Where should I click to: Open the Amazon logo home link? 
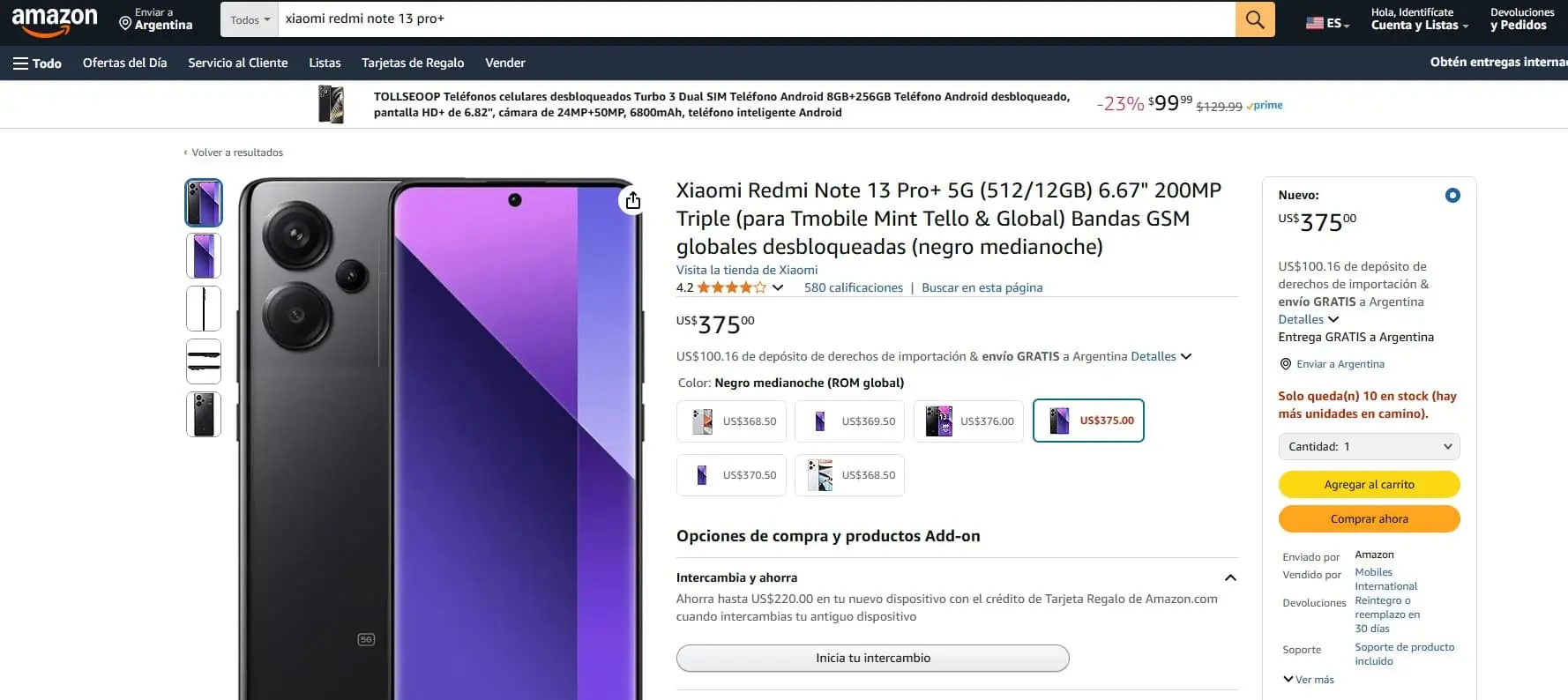pos(55,21)
